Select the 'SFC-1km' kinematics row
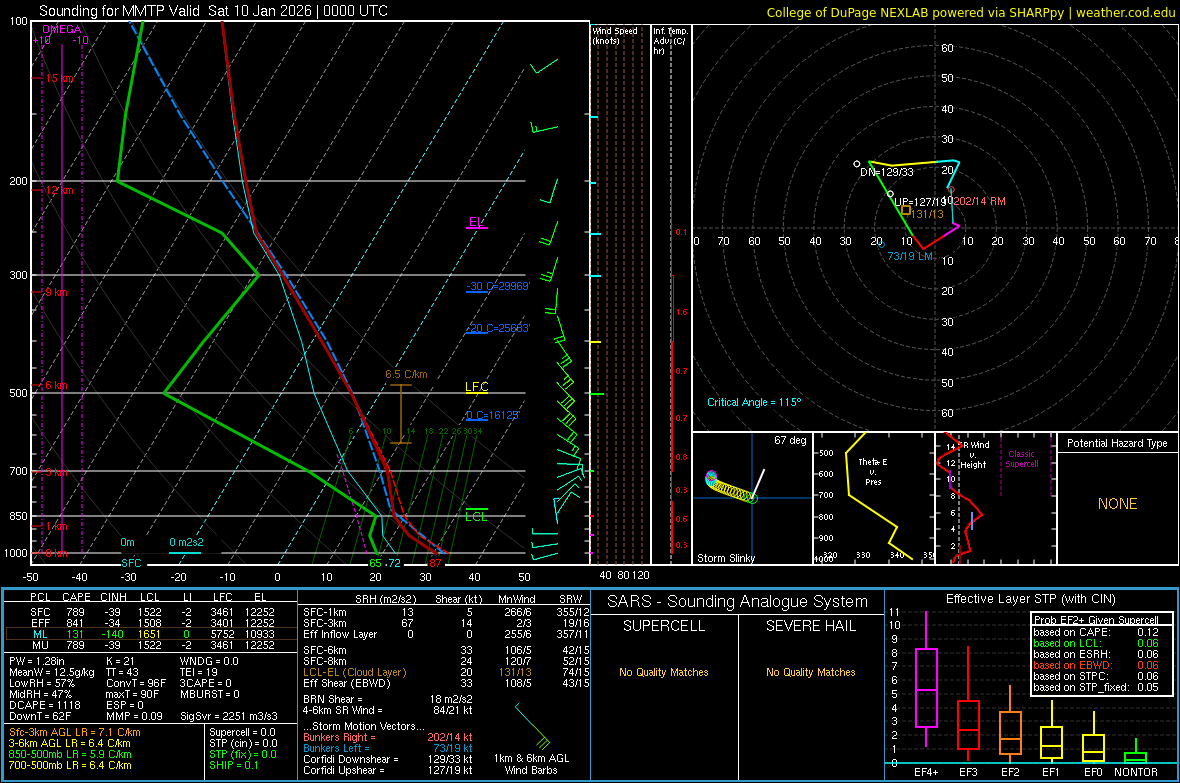Screen dimensions: 1180x783 tap(446, 612)
